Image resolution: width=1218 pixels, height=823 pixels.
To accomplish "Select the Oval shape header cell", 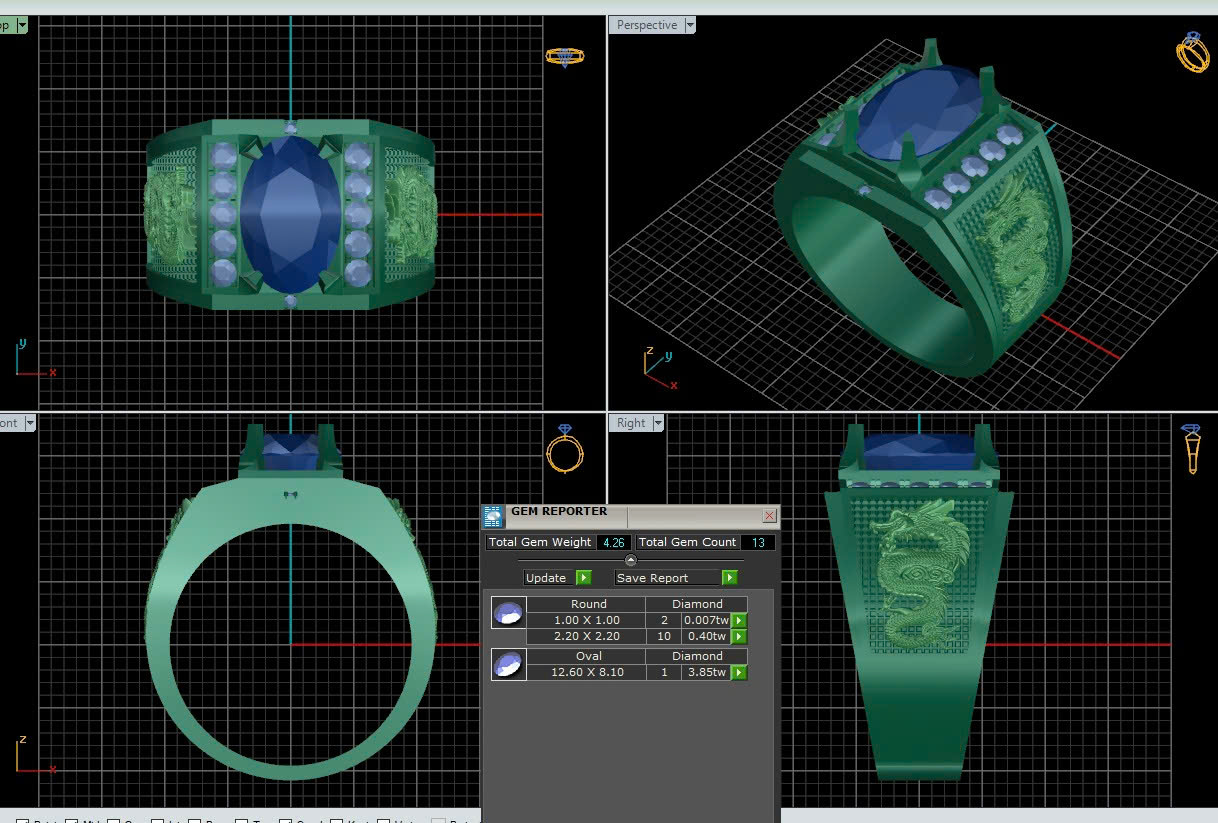I will pyautogui.click(x=588, y=656).
